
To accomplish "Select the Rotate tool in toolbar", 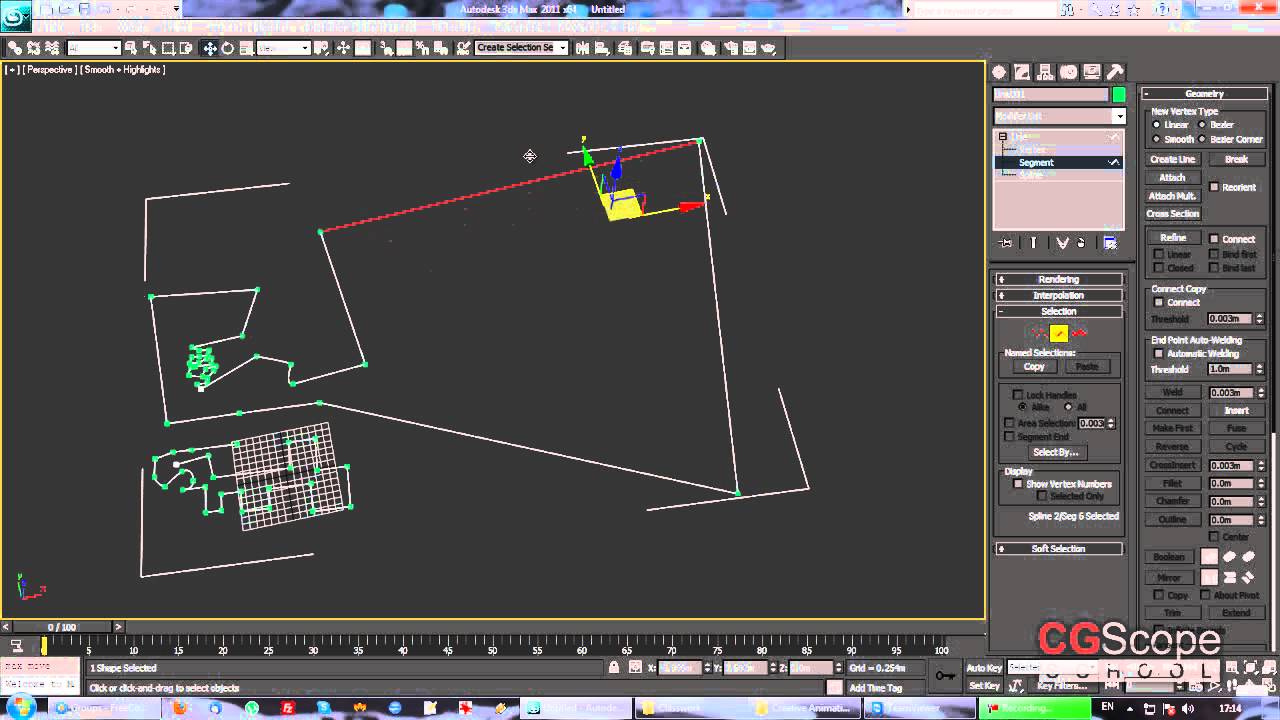I will pyautogui.click(x=227, y=48).
